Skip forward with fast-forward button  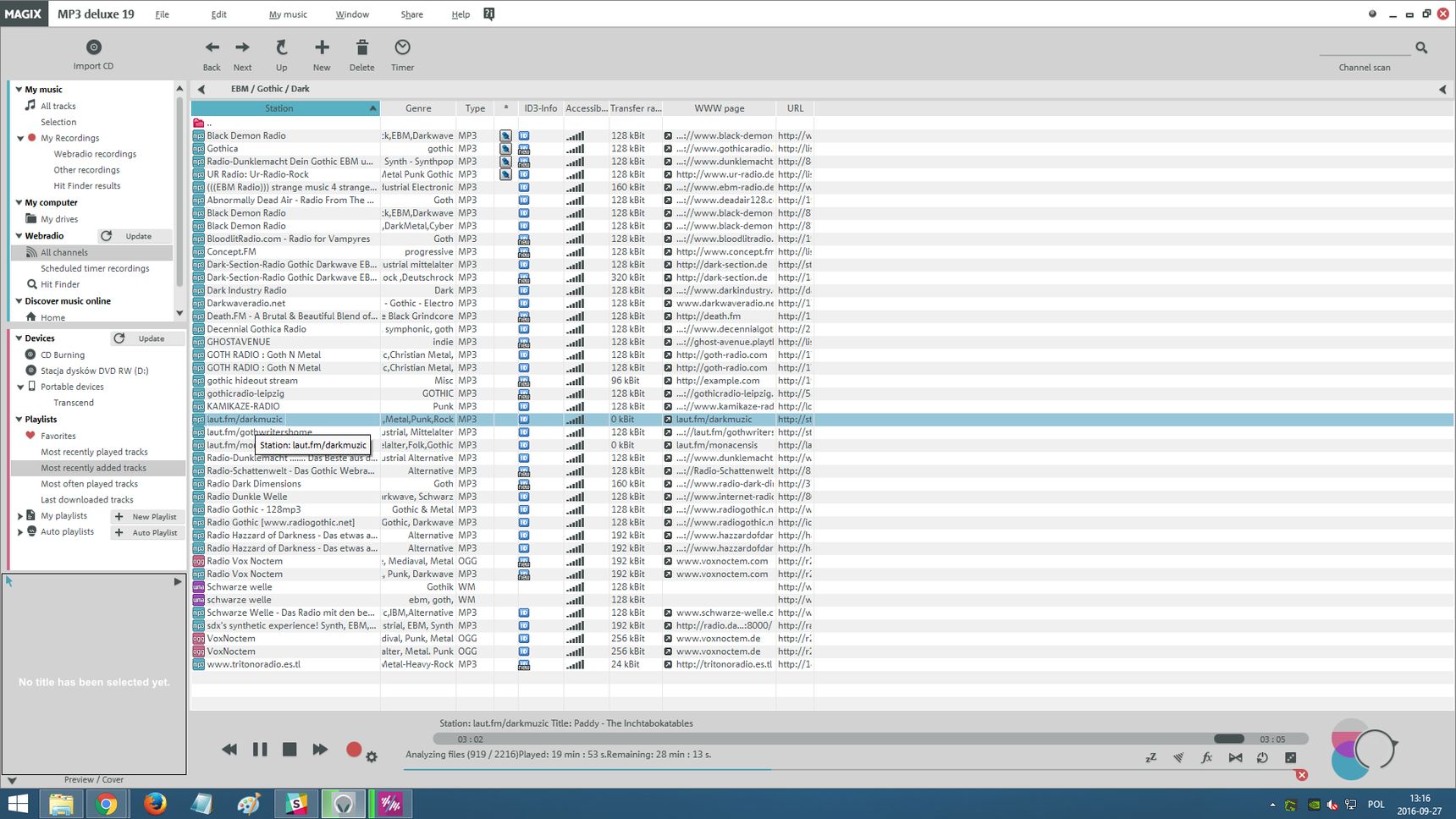[320, 750]
